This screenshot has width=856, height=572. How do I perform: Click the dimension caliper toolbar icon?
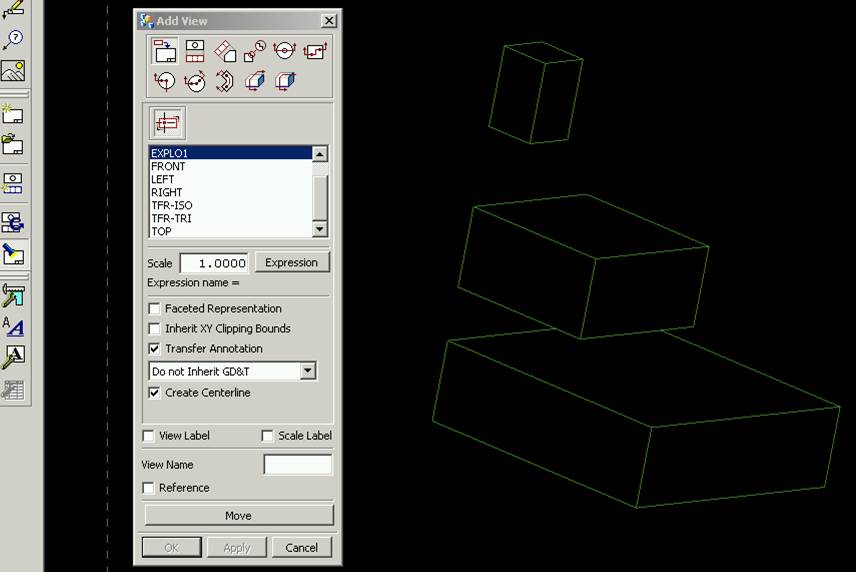(x=13, y=296)
